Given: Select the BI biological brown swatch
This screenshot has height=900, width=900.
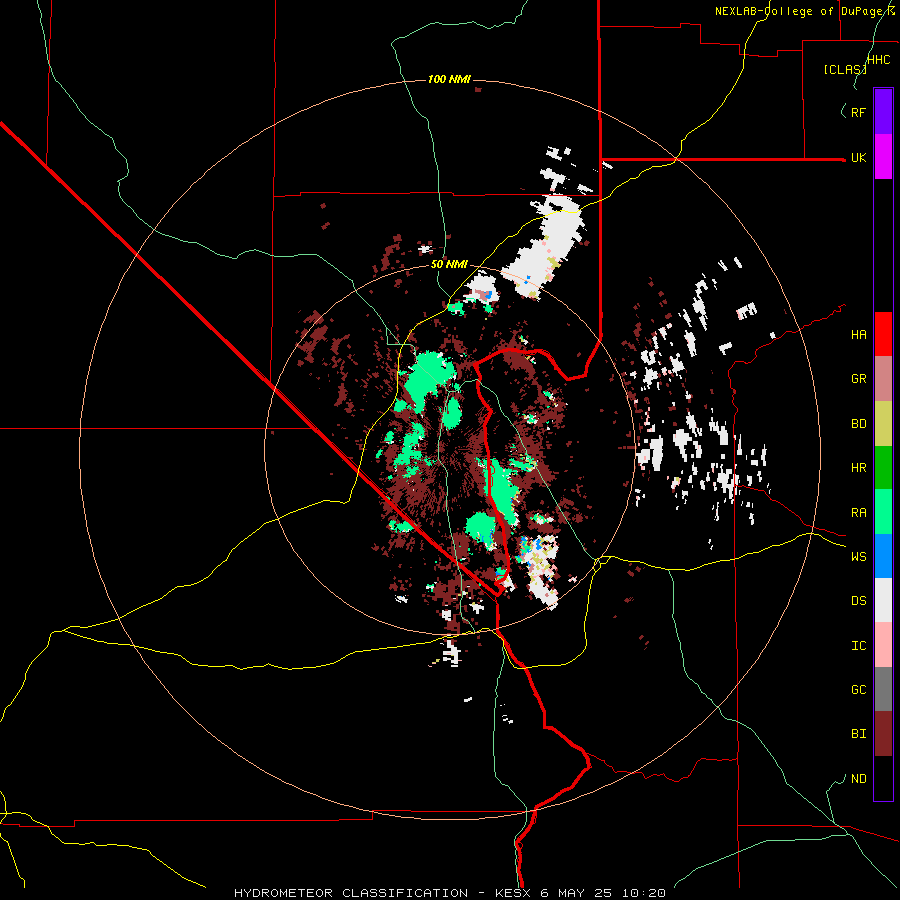Looking at the screenshot, I should tap(883, 734).
